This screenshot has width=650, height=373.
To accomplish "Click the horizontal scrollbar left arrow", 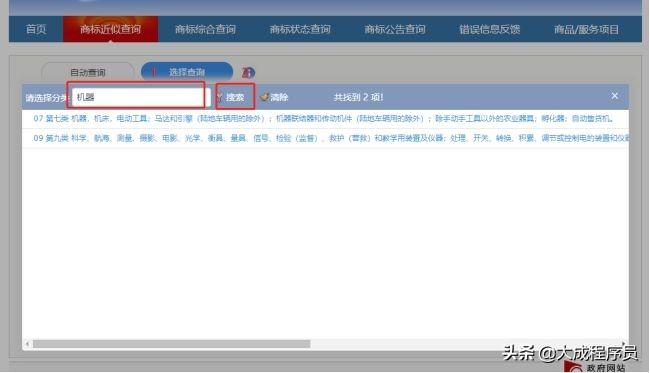I will (x=27, y=344).
